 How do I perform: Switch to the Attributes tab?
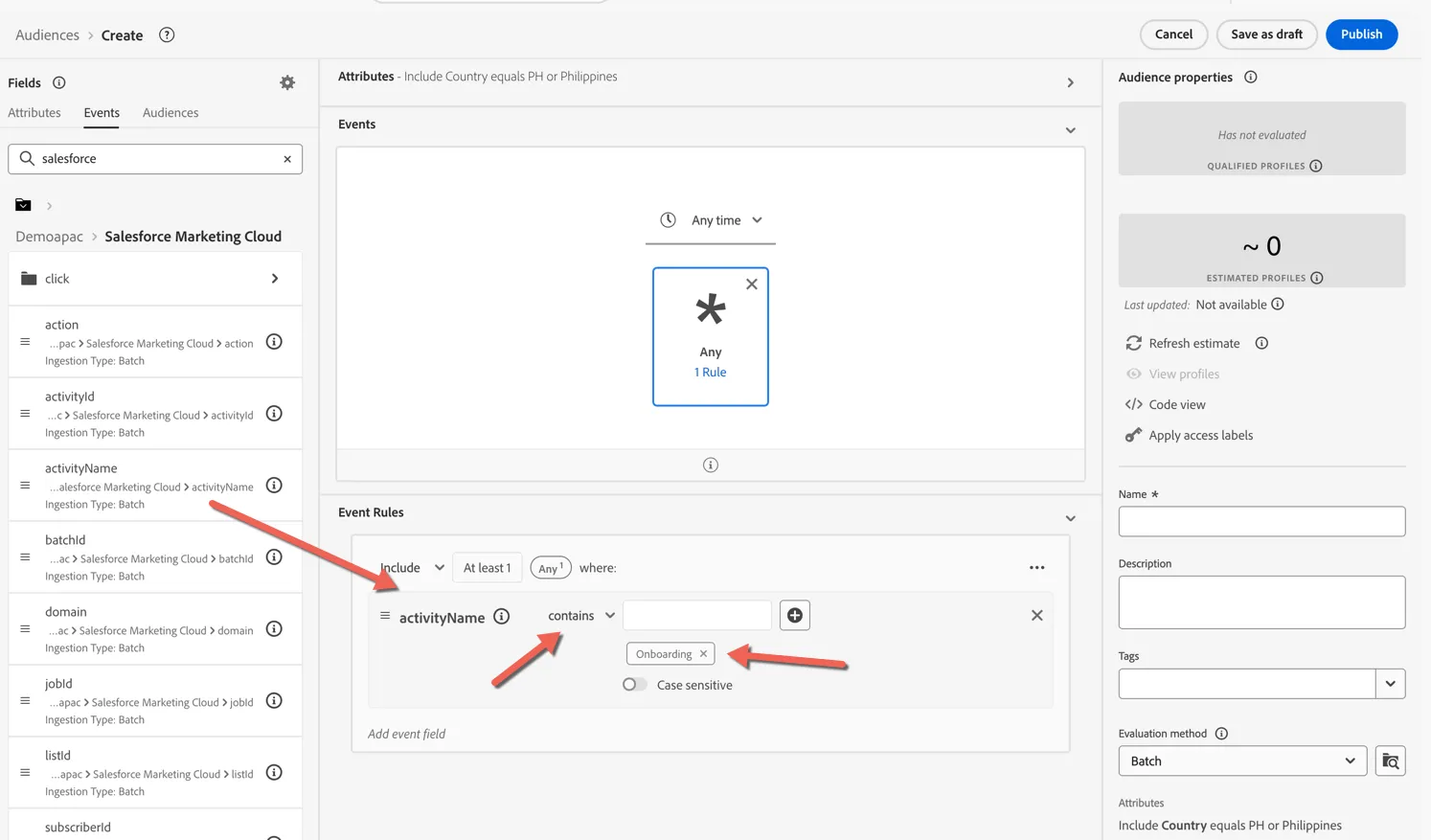coord(34,113)
